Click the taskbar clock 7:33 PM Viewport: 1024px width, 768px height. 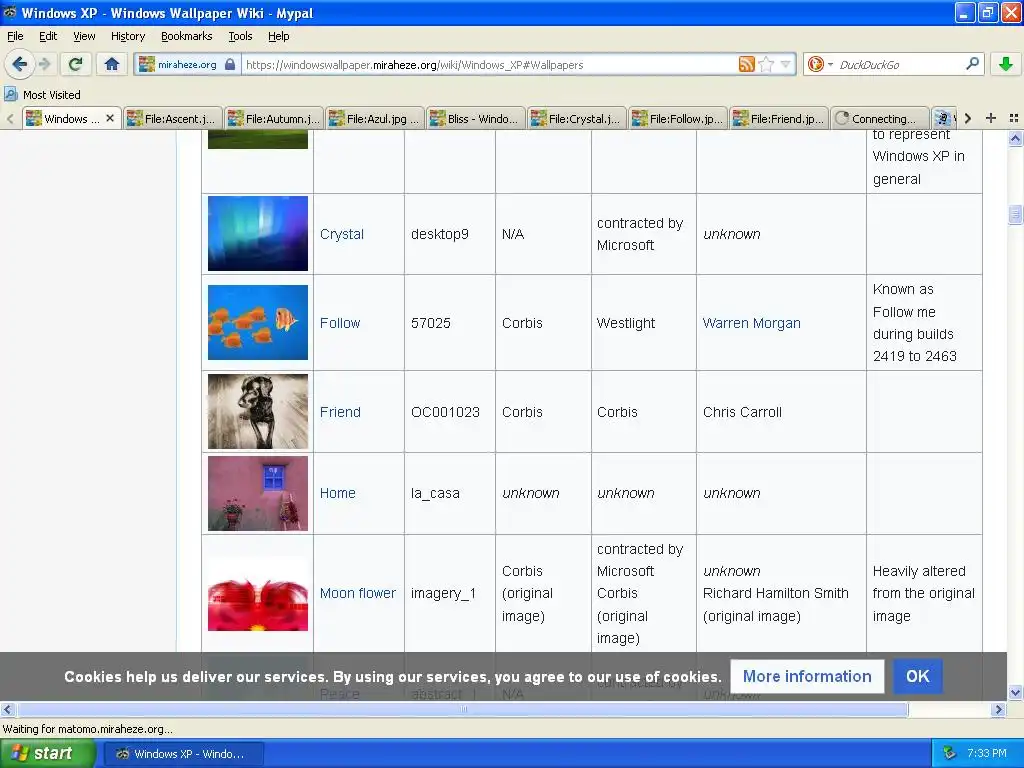(987, 754)
